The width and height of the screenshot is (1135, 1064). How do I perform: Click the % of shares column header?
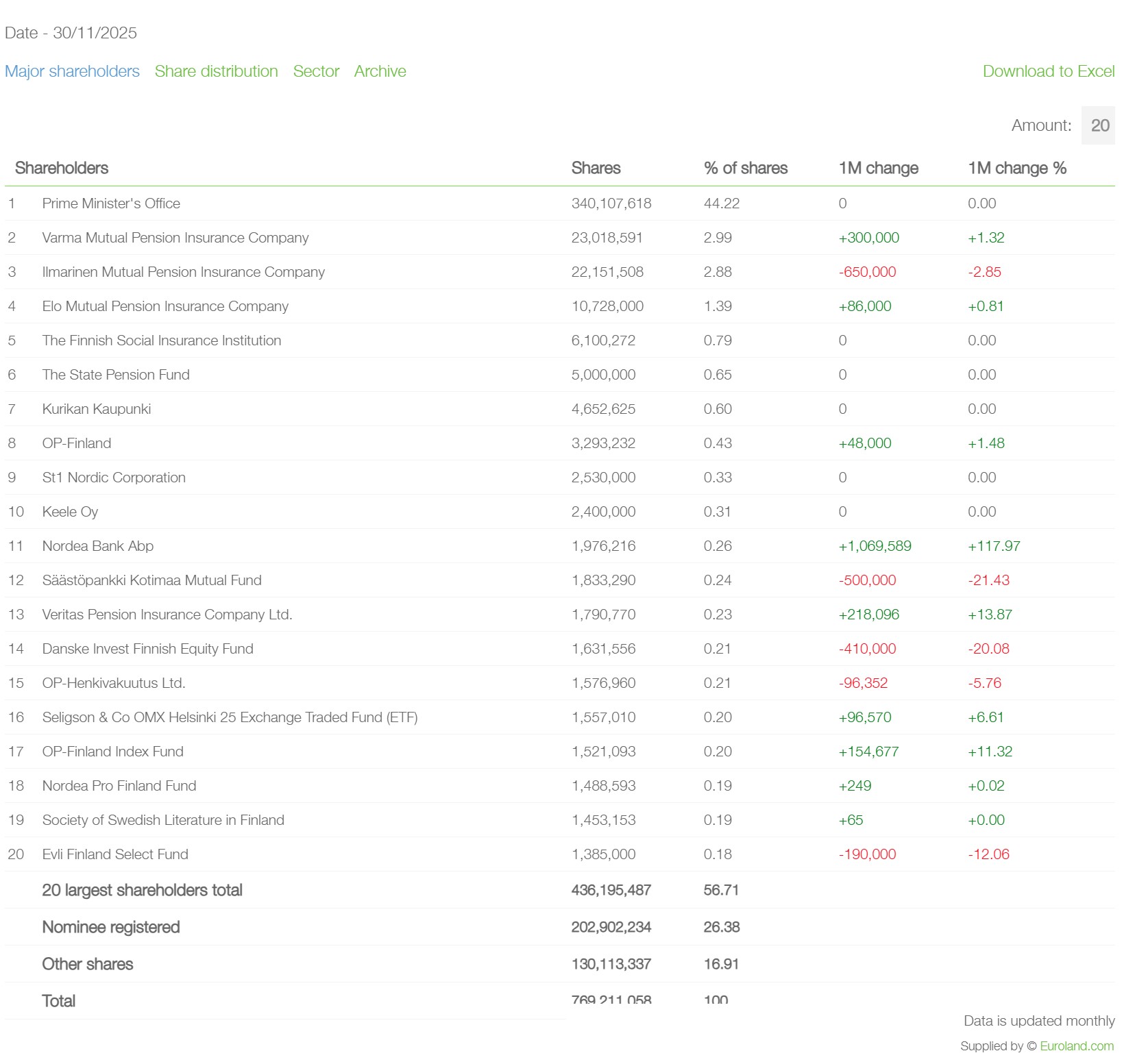(745, 168)
